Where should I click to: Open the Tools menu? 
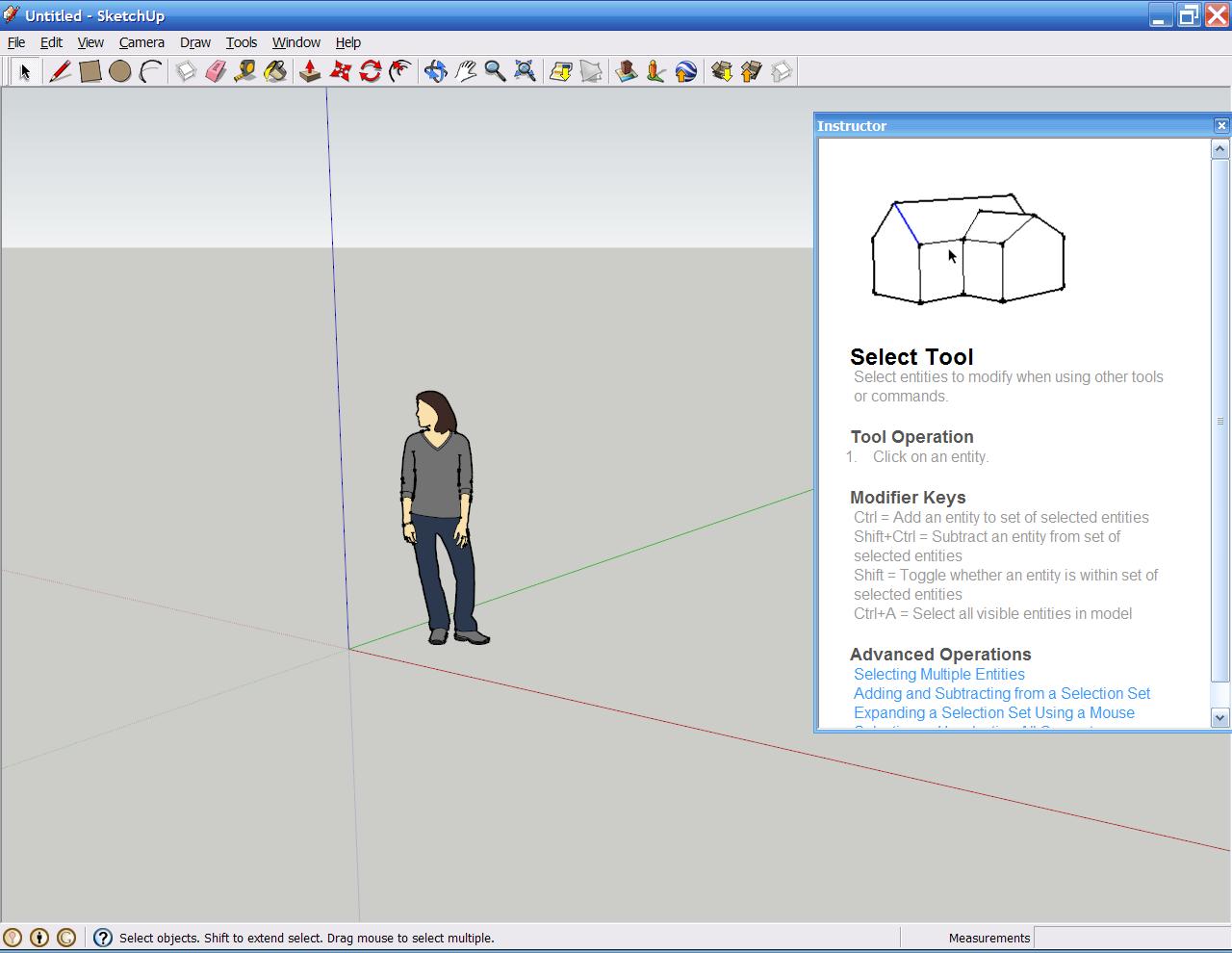click(242, 42)
